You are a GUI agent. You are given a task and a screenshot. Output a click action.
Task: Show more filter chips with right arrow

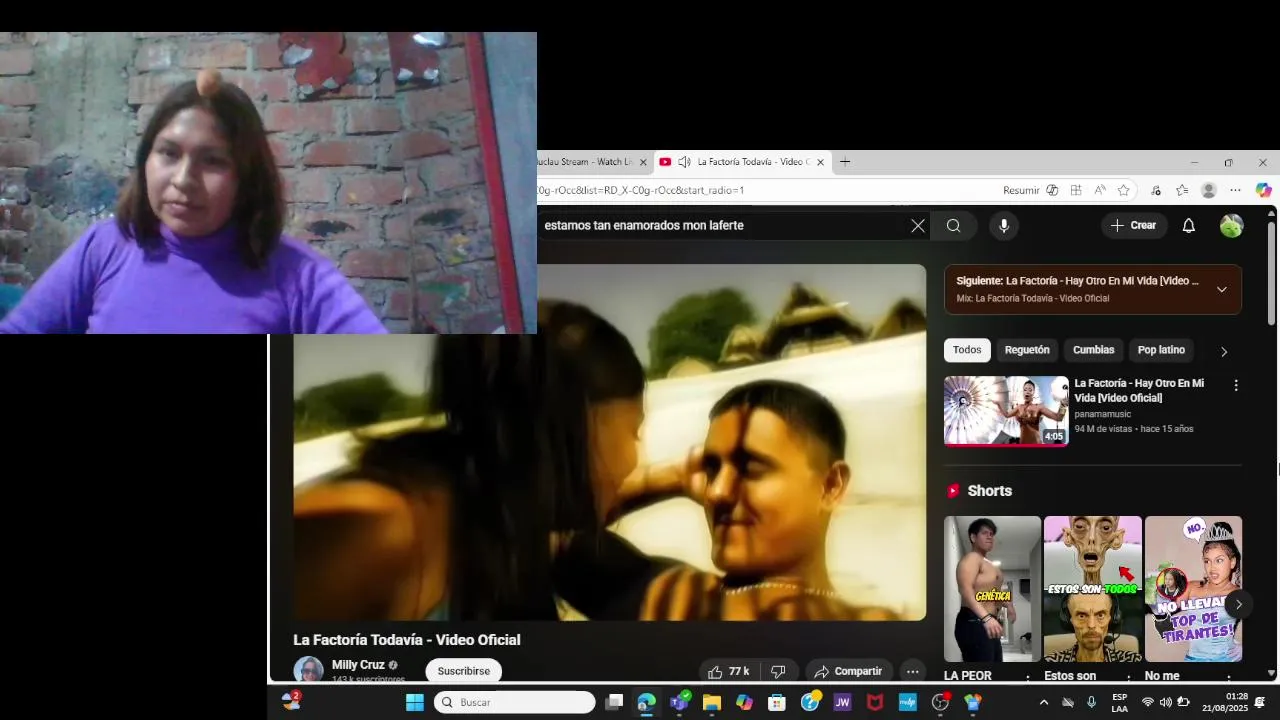(1223, 351)
